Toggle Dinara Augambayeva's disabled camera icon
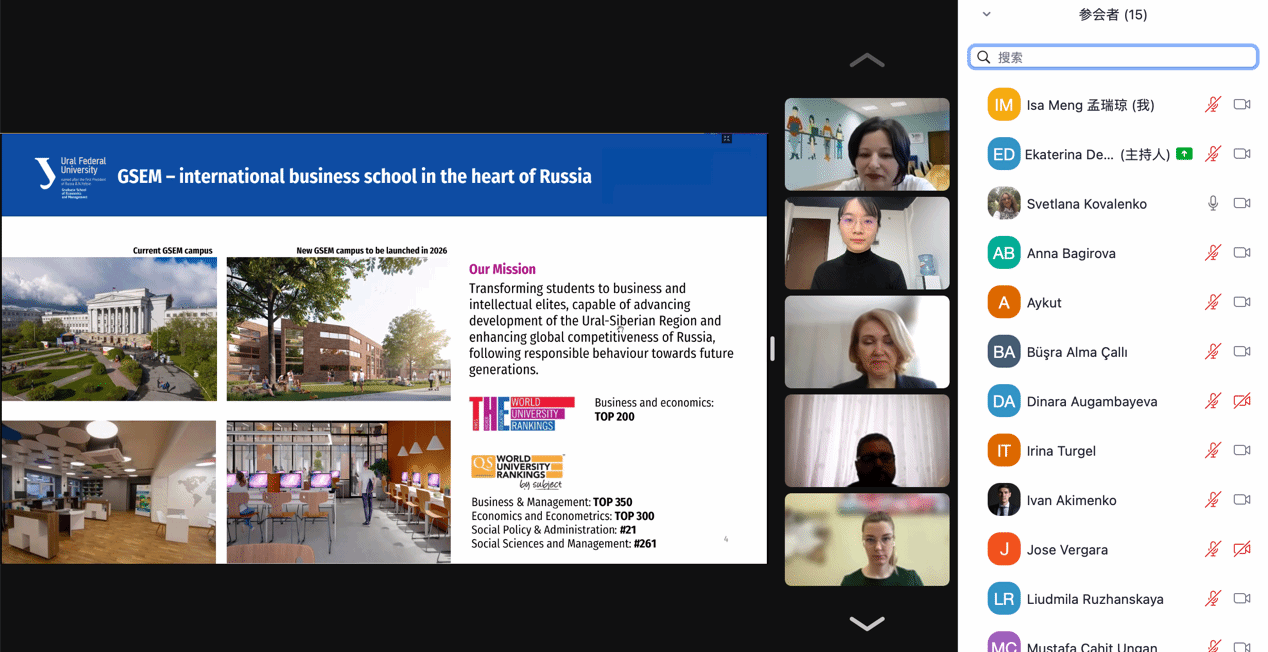Image resolution: width=1268 pixels, height=652 pixels. [x=1242, y=401]
